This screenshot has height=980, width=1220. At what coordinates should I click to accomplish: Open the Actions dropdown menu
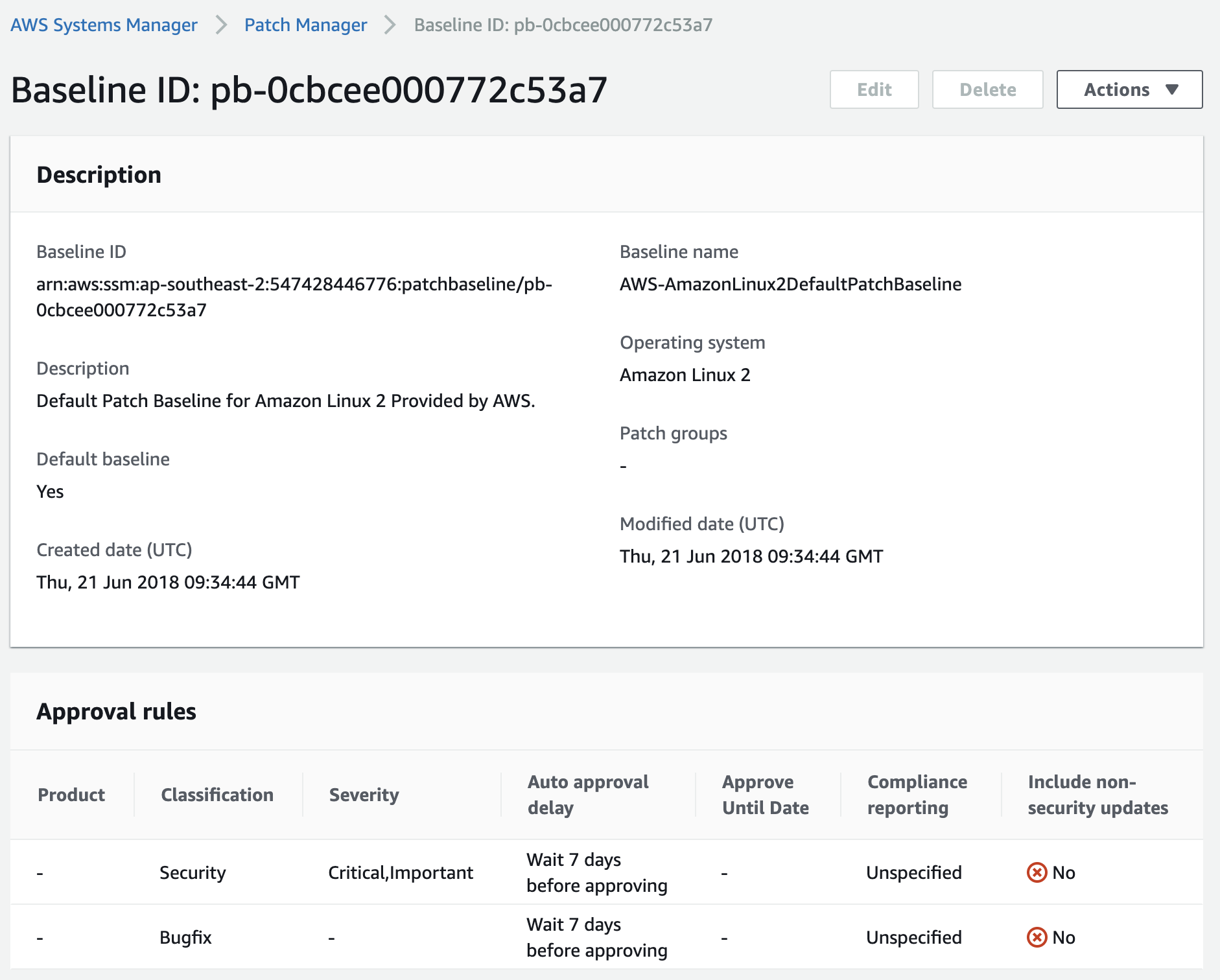tap(1129, 89)
